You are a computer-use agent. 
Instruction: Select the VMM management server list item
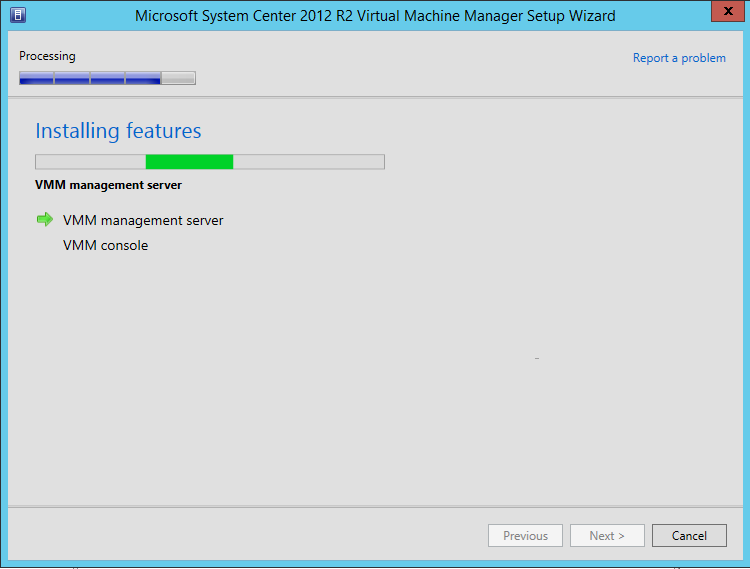(x=143, y=220)
